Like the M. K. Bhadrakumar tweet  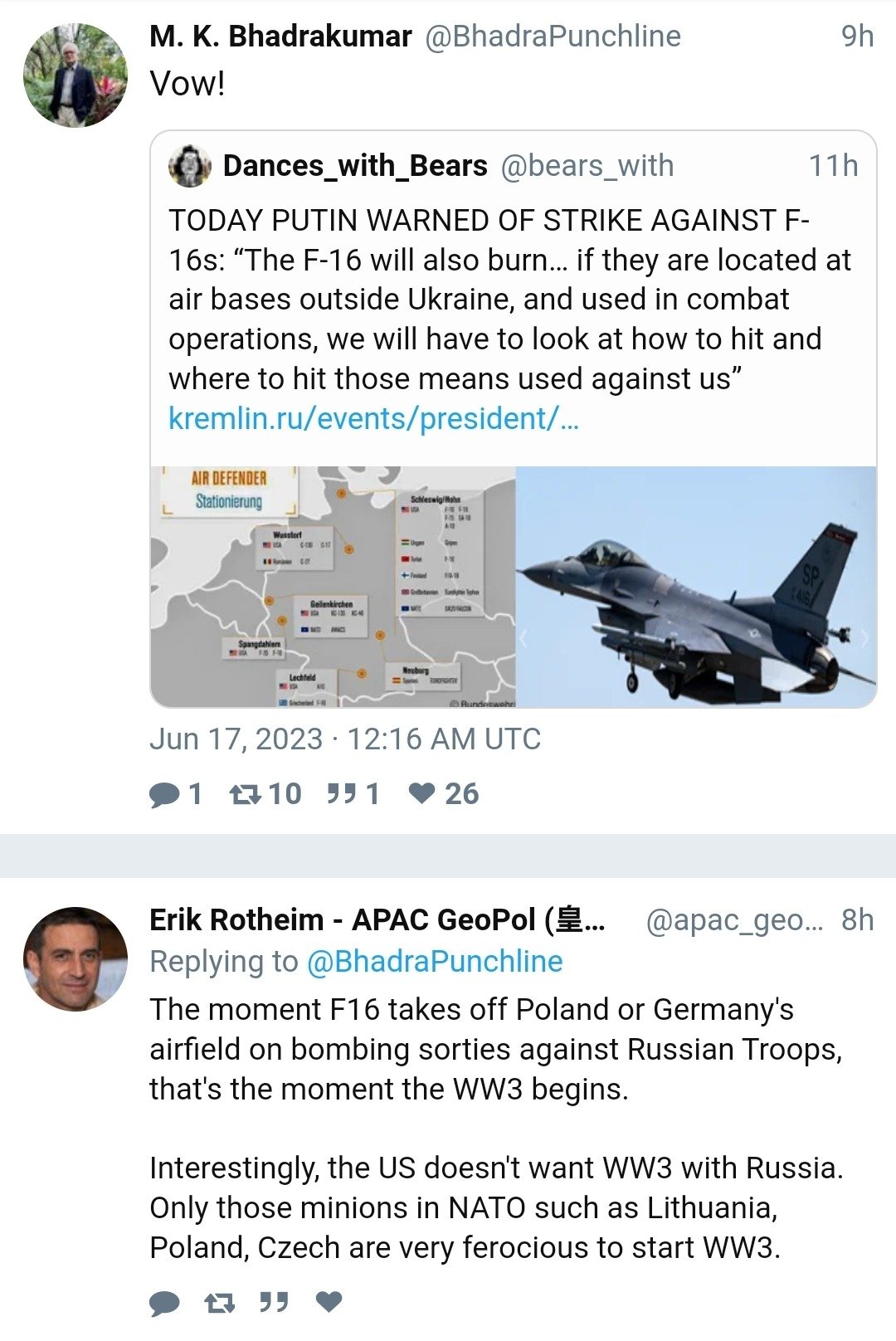(422, 794)
